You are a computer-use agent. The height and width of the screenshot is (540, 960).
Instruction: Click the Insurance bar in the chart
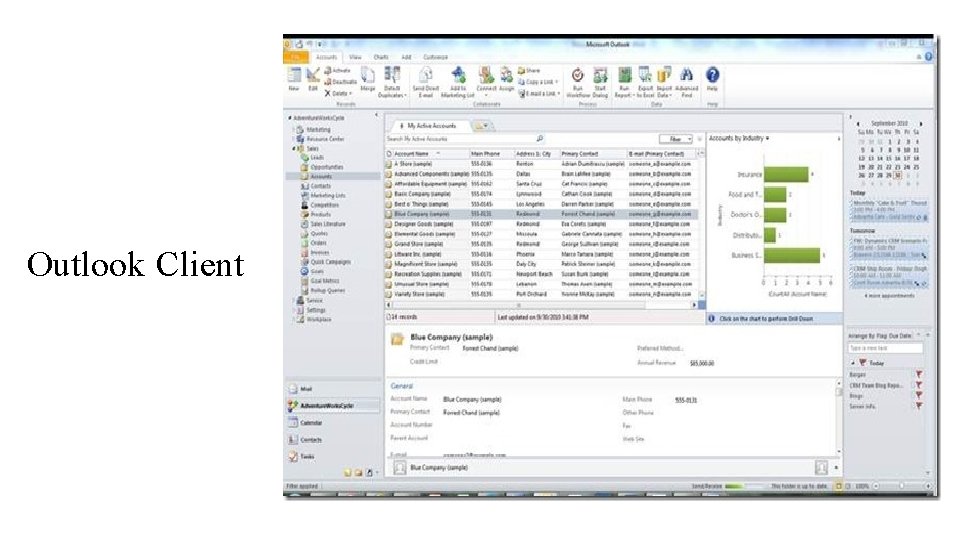[786, 174]
